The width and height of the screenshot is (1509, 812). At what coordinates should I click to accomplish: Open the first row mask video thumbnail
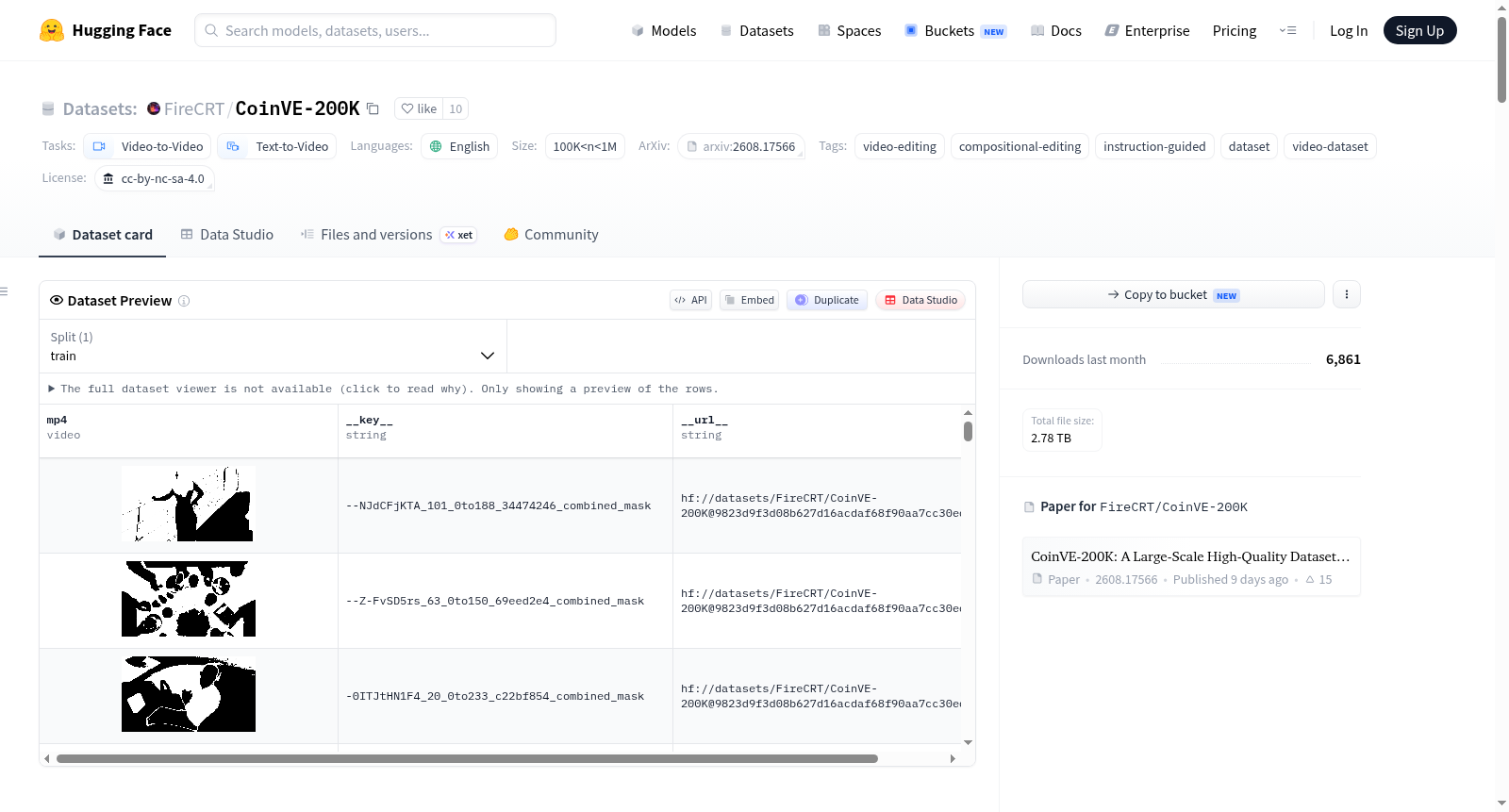coord(189,505)
